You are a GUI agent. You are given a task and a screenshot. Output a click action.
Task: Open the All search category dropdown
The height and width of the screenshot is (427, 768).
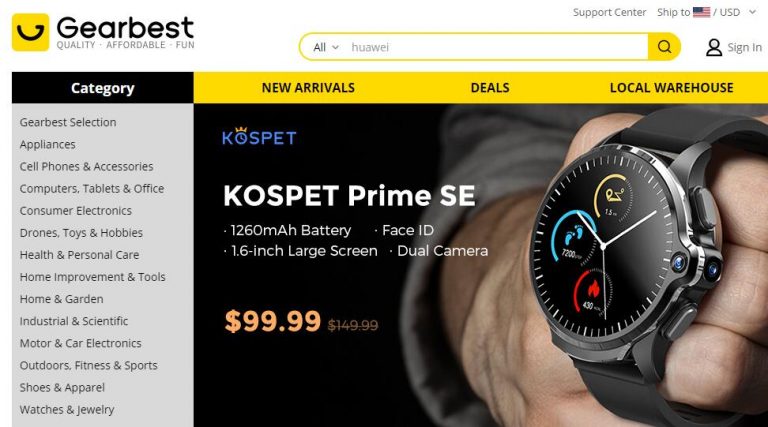(x=326, y=47)
